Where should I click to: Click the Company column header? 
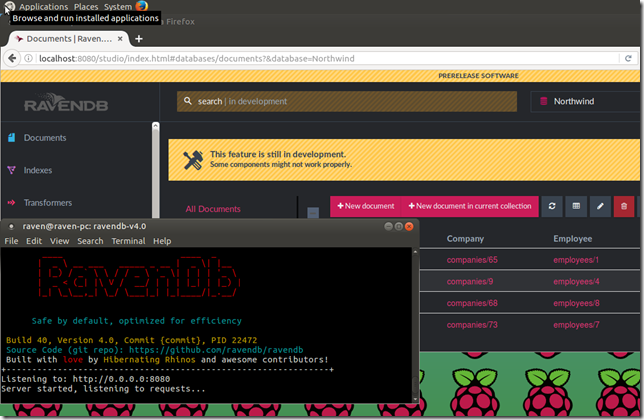(465, 239)
